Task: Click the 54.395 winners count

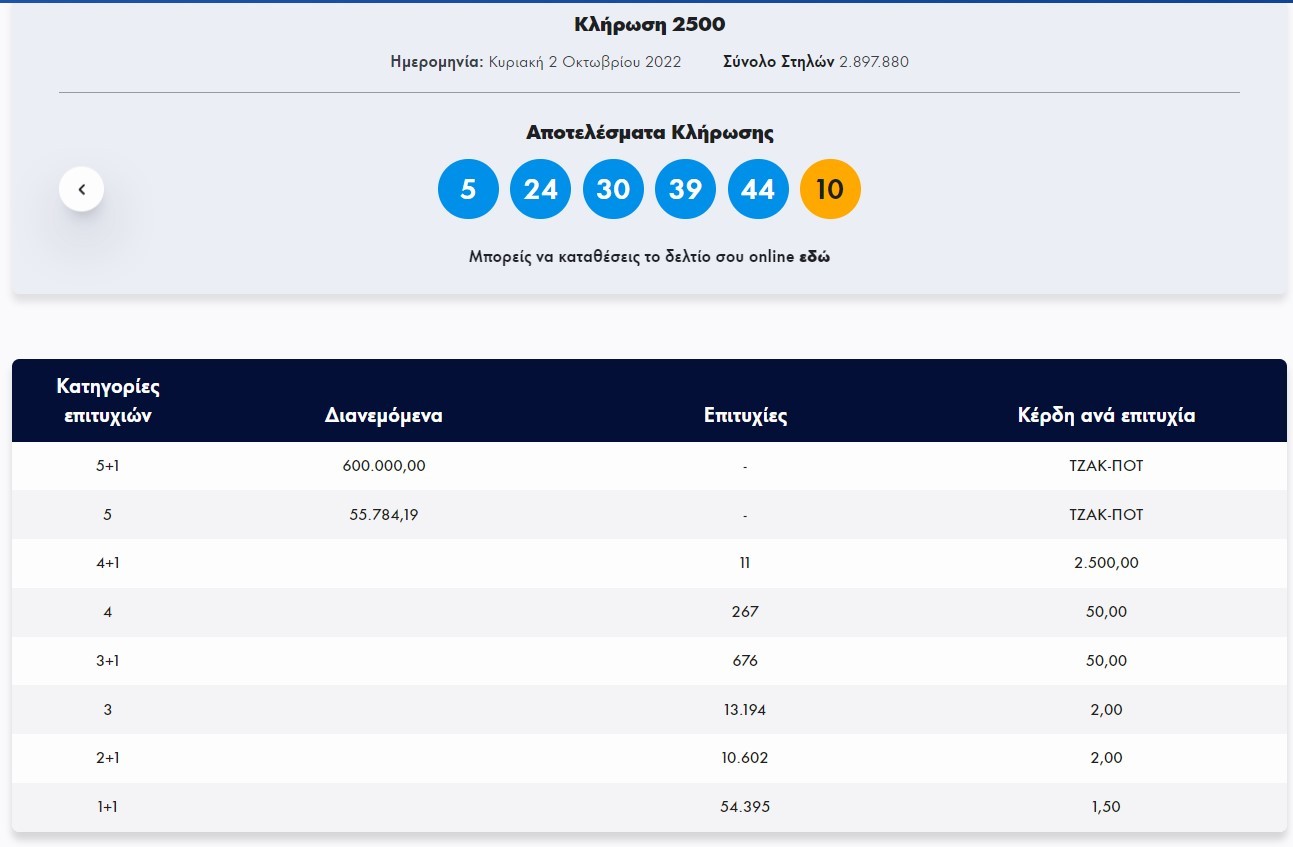Action: (745, 807)
